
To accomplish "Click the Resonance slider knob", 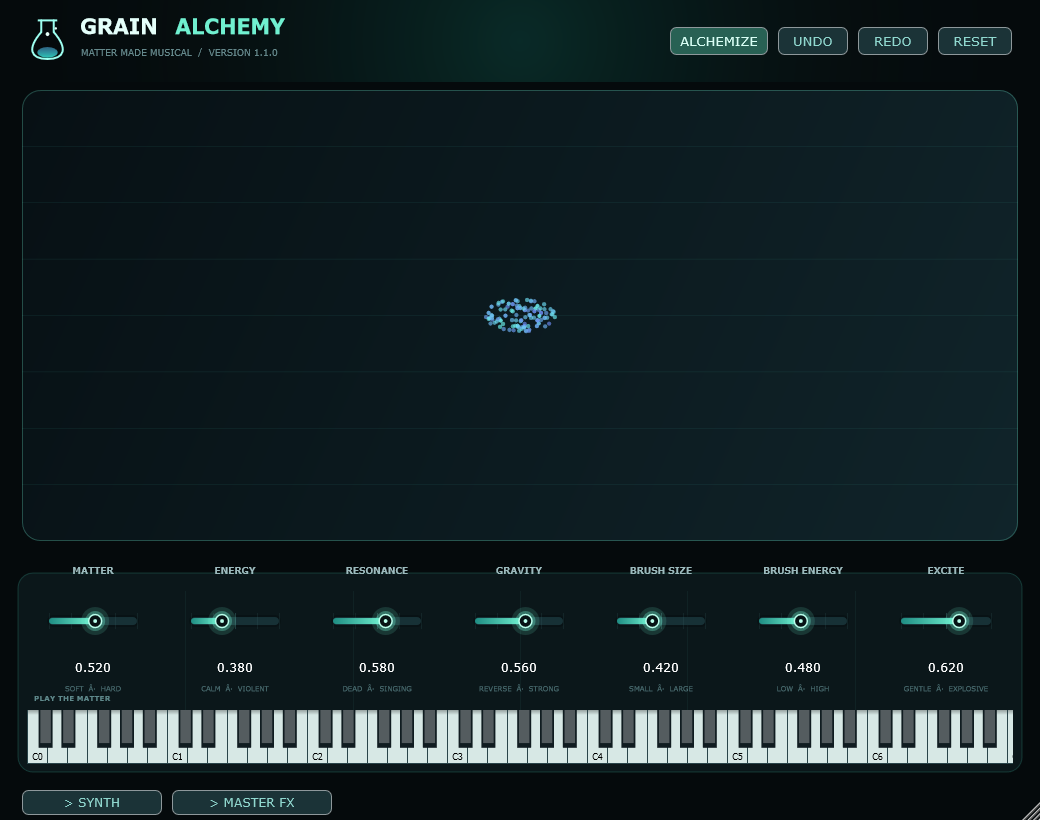I will pos(385,621).
